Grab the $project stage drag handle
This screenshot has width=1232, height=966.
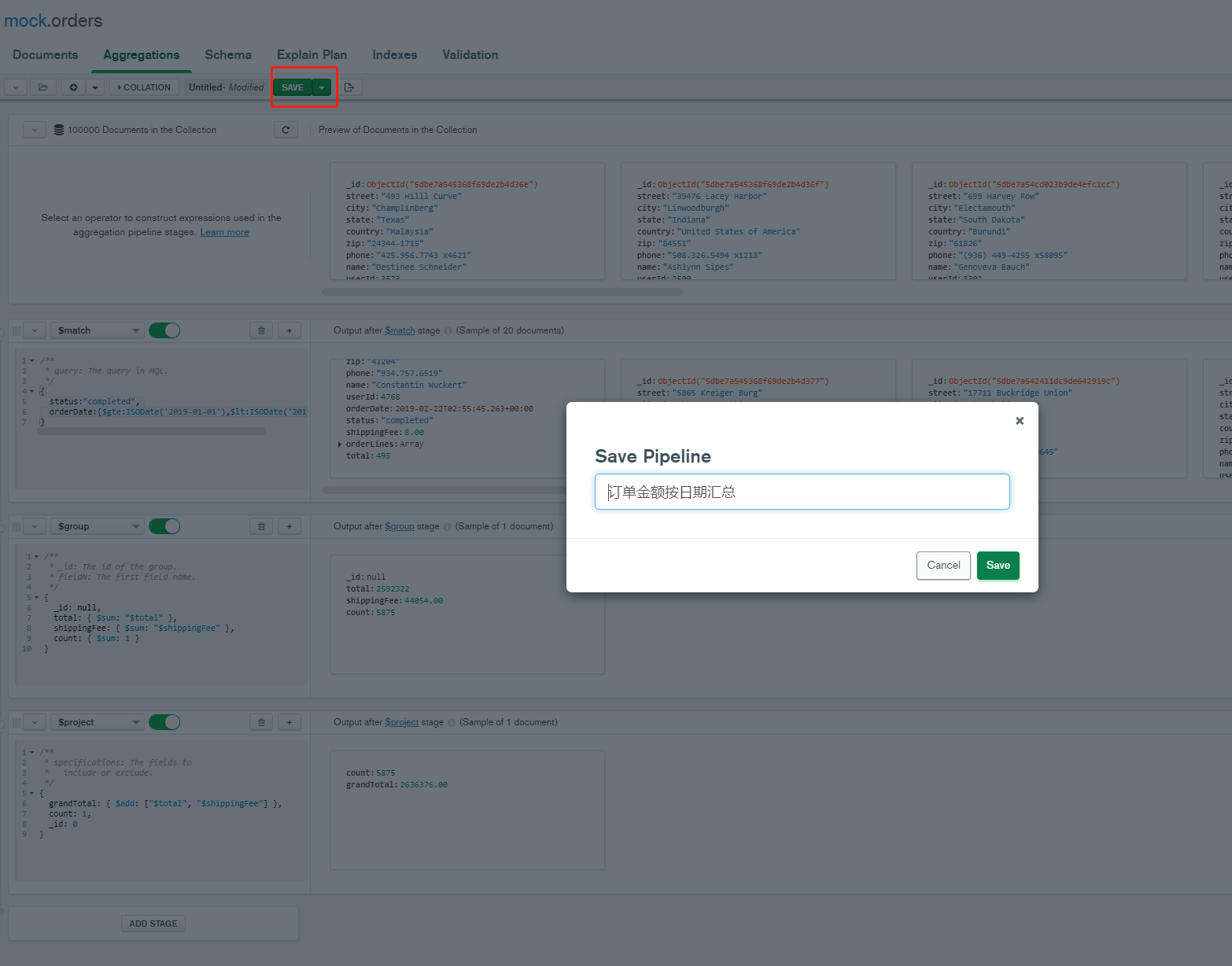pyautogui.click(x=16, y=722)
